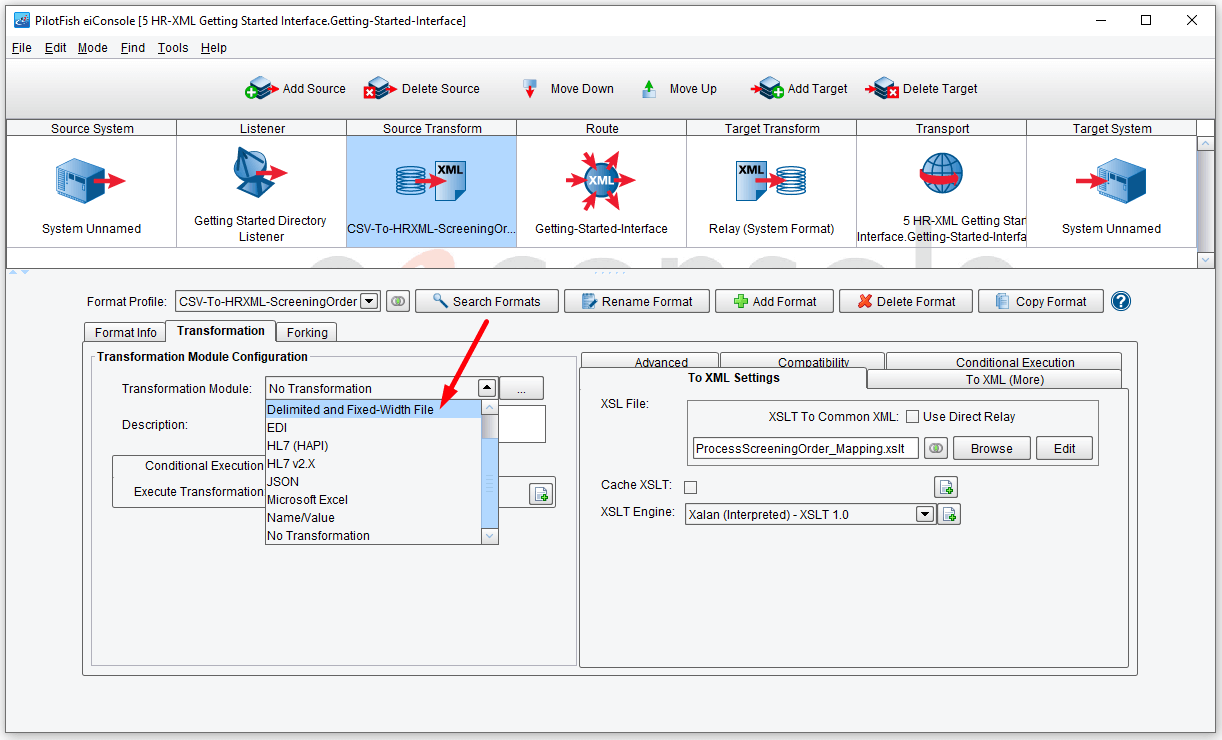Click the Edit button for XSLT file
This screenshot has height=740, width=1222.
pyautogui.click(x=1064, y=448)
